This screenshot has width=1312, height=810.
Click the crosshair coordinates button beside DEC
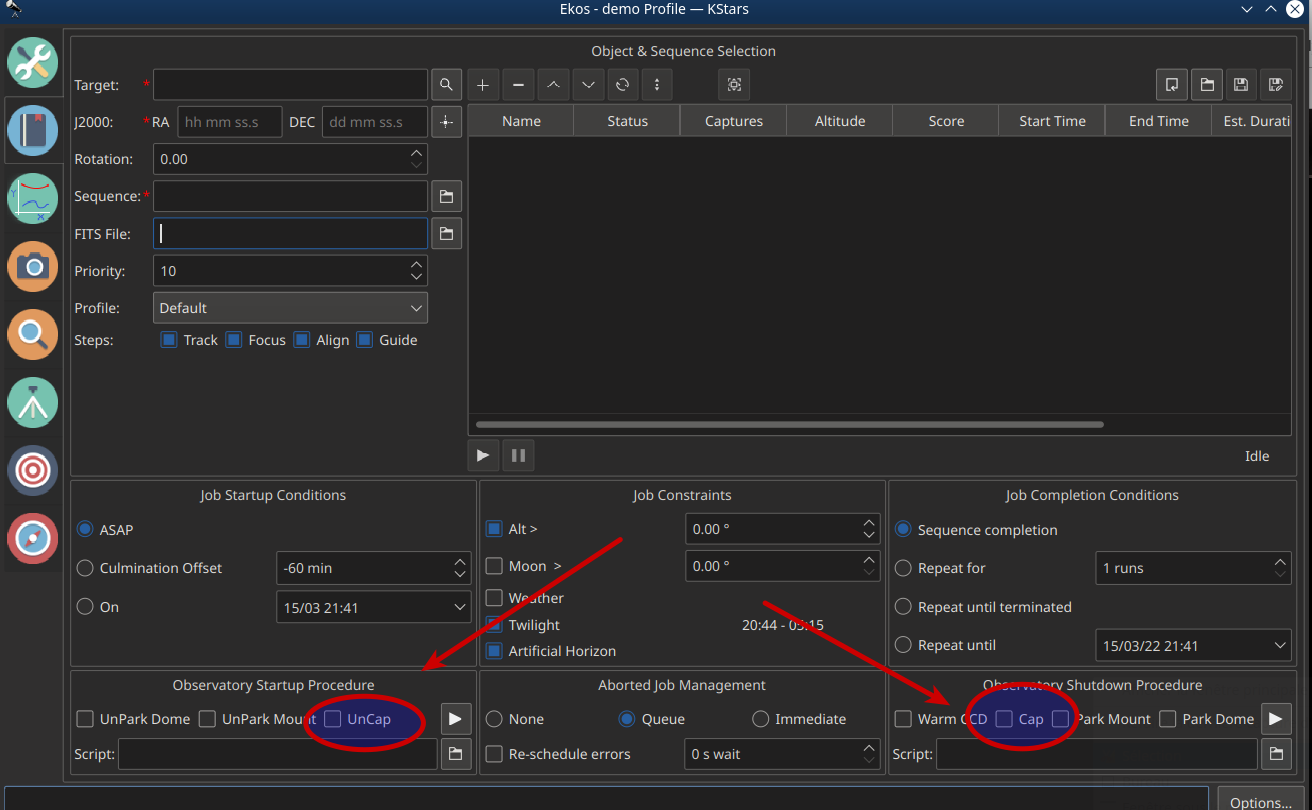pyautogui.click(x=446, y=122)
